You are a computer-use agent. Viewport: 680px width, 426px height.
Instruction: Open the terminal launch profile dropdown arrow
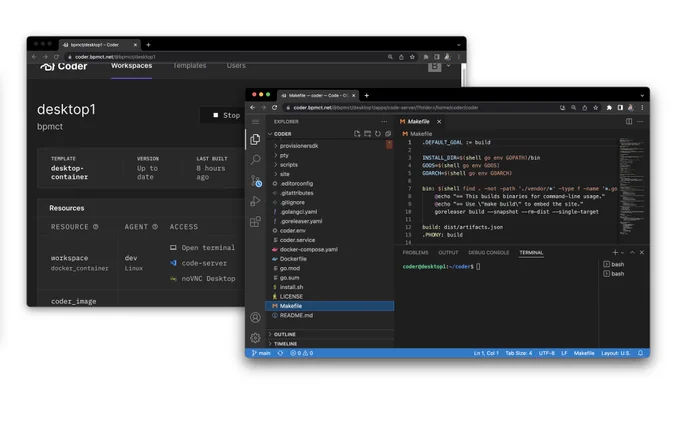click(622, 252)
